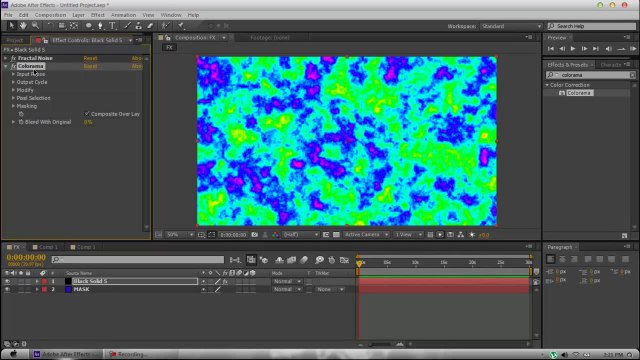Click play in the Preview panel
The image size is (640, 360).
[573, 49]
